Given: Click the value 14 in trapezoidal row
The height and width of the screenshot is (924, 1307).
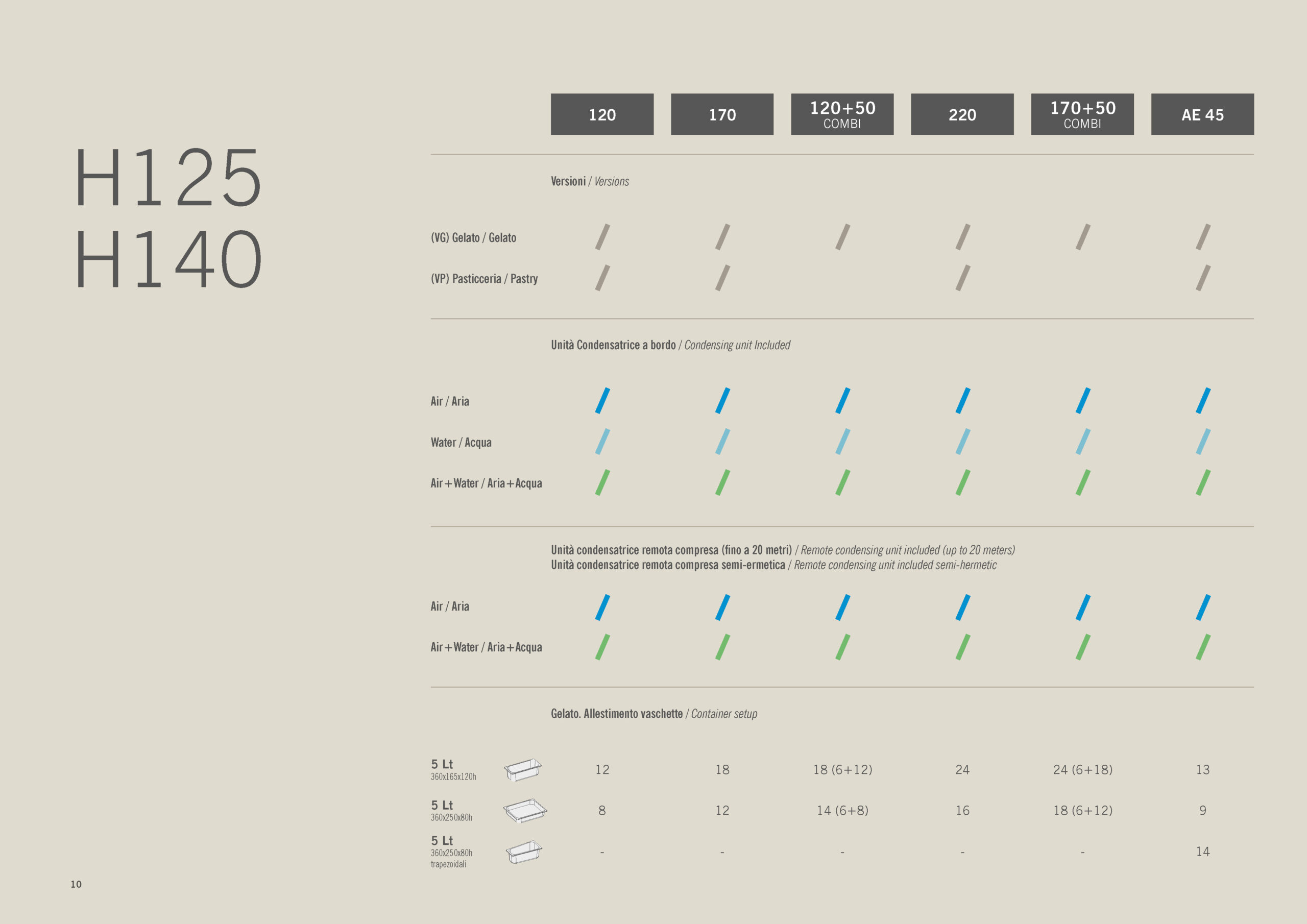Looking at the screenshot, I should point(1202,852).
